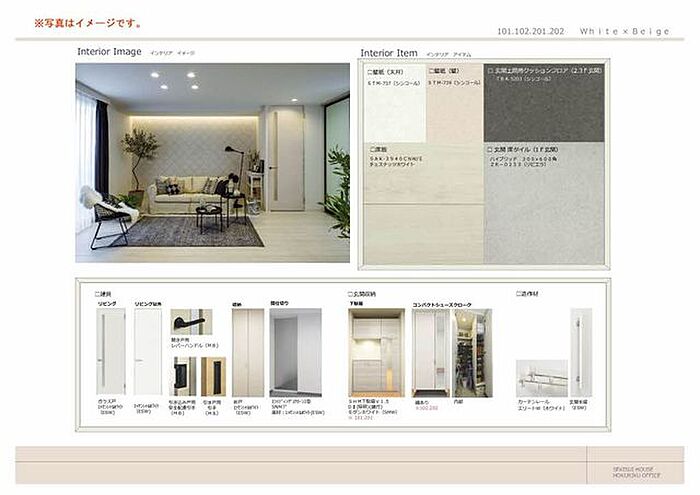Select the 玄関手摺 entrance handrail image

579,351
